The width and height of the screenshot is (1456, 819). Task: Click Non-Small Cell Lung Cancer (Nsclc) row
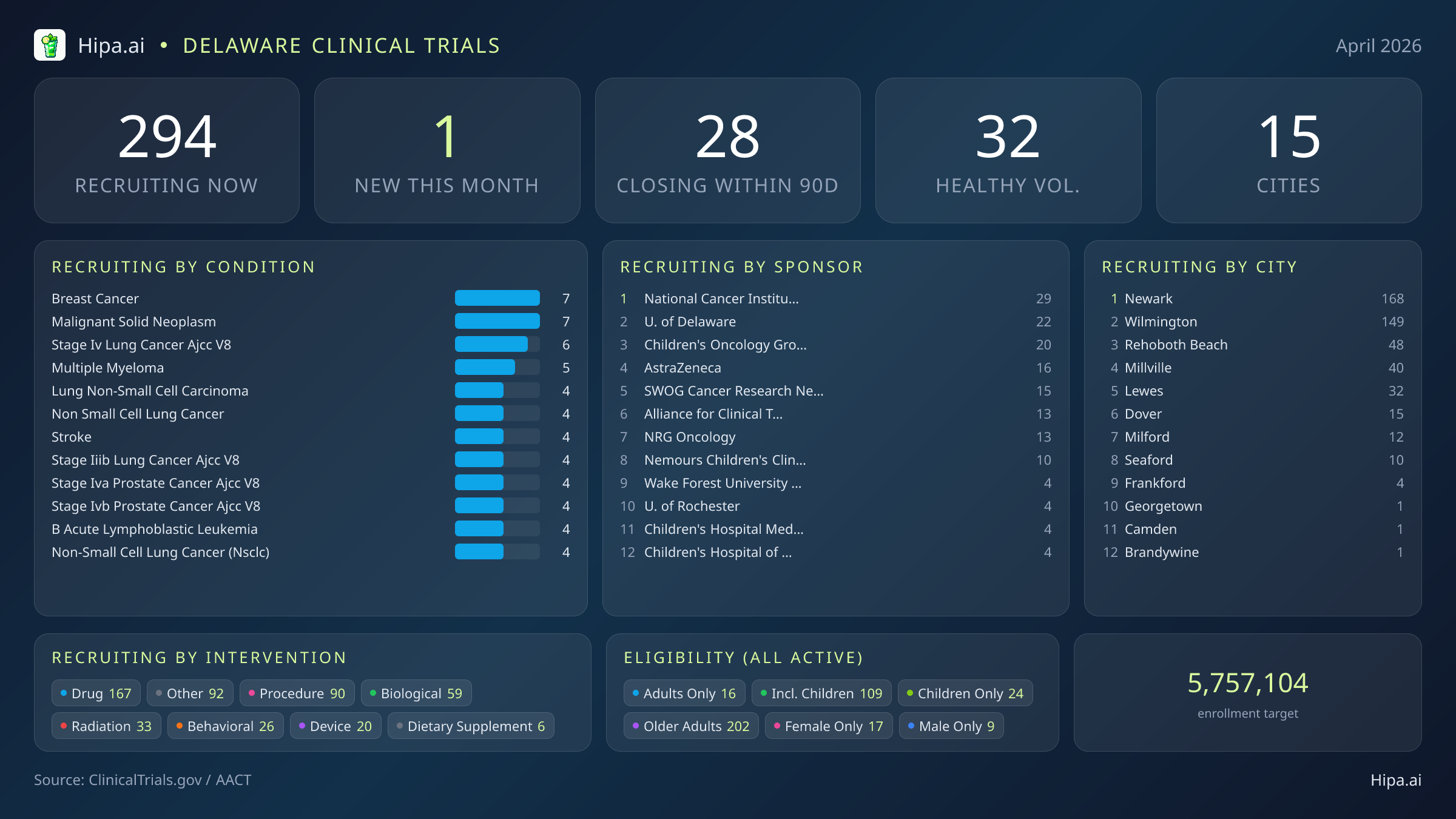311,552
